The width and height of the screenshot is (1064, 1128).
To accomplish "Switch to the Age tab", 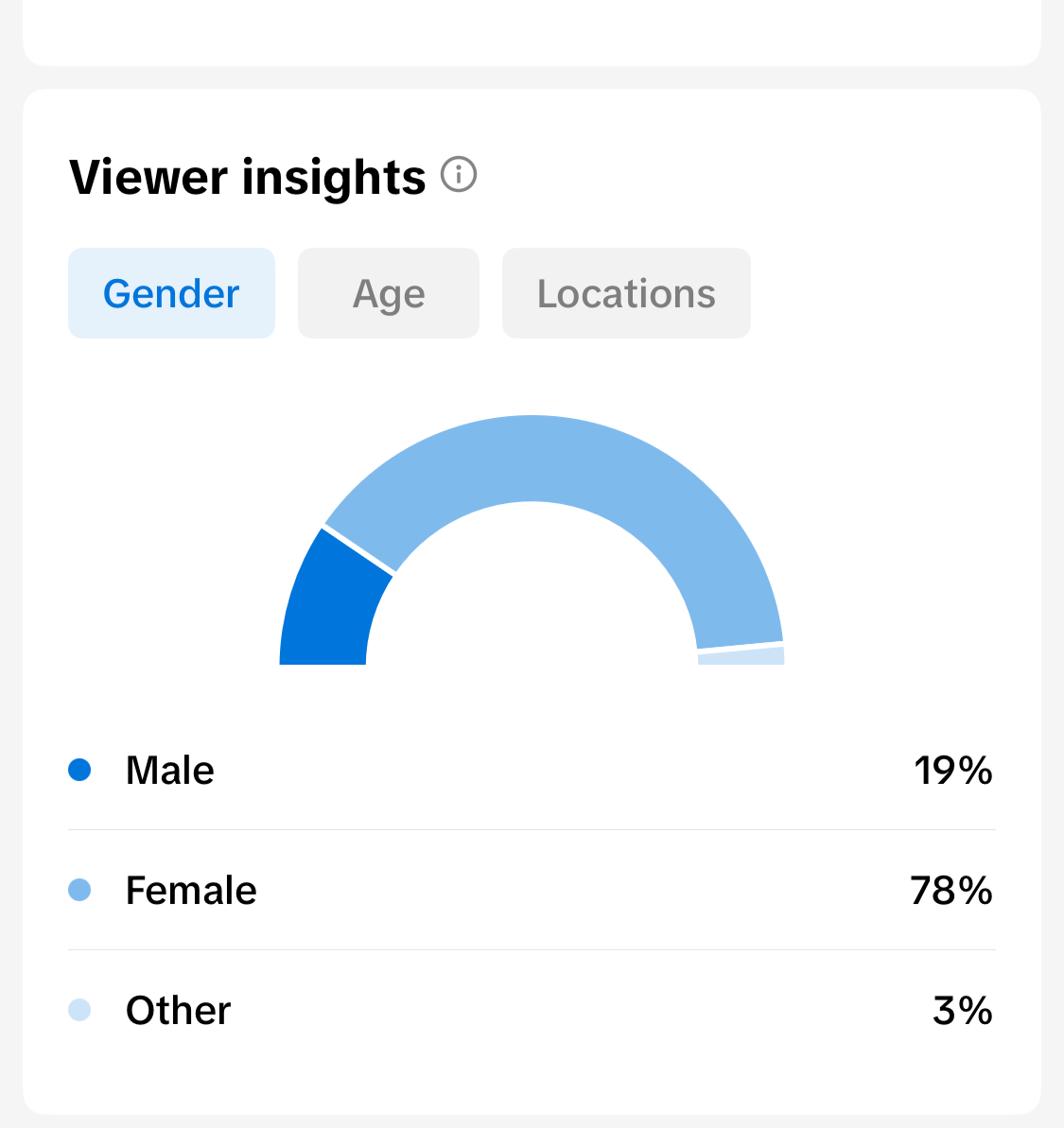I will [x=389, y=293].
